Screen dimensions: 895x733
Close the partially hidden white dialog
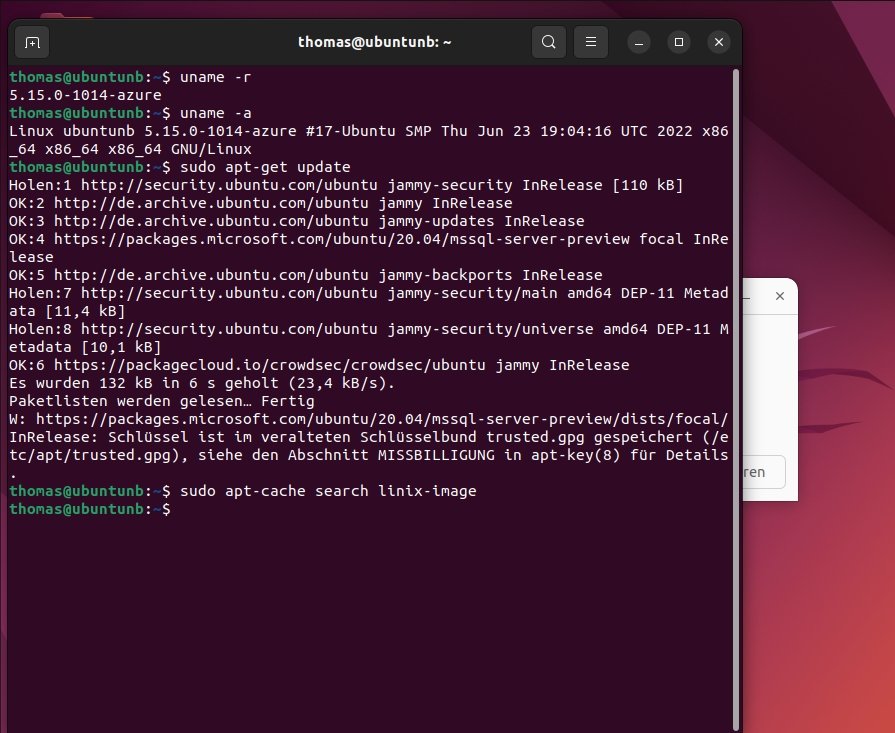780,296
